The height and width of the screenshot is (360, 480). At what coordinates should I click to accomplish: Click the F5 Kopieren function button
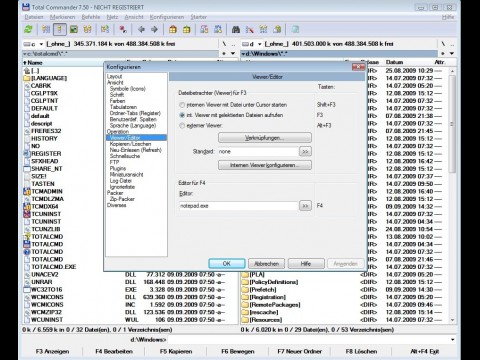click(176, 351)
